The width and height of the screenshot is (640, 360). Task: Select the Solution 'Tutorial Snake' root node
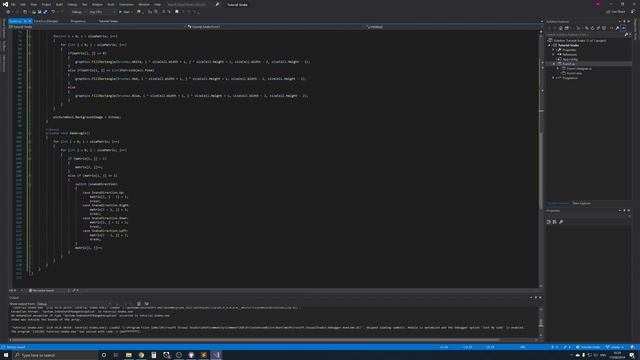pyautogui.click(x=579, y=40)
